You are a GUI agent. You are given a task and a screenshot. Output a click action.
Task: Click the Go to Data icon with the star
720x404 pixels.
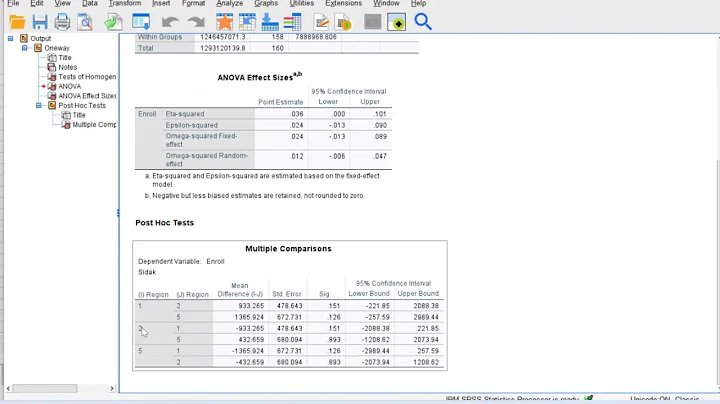tap(225, 22)
